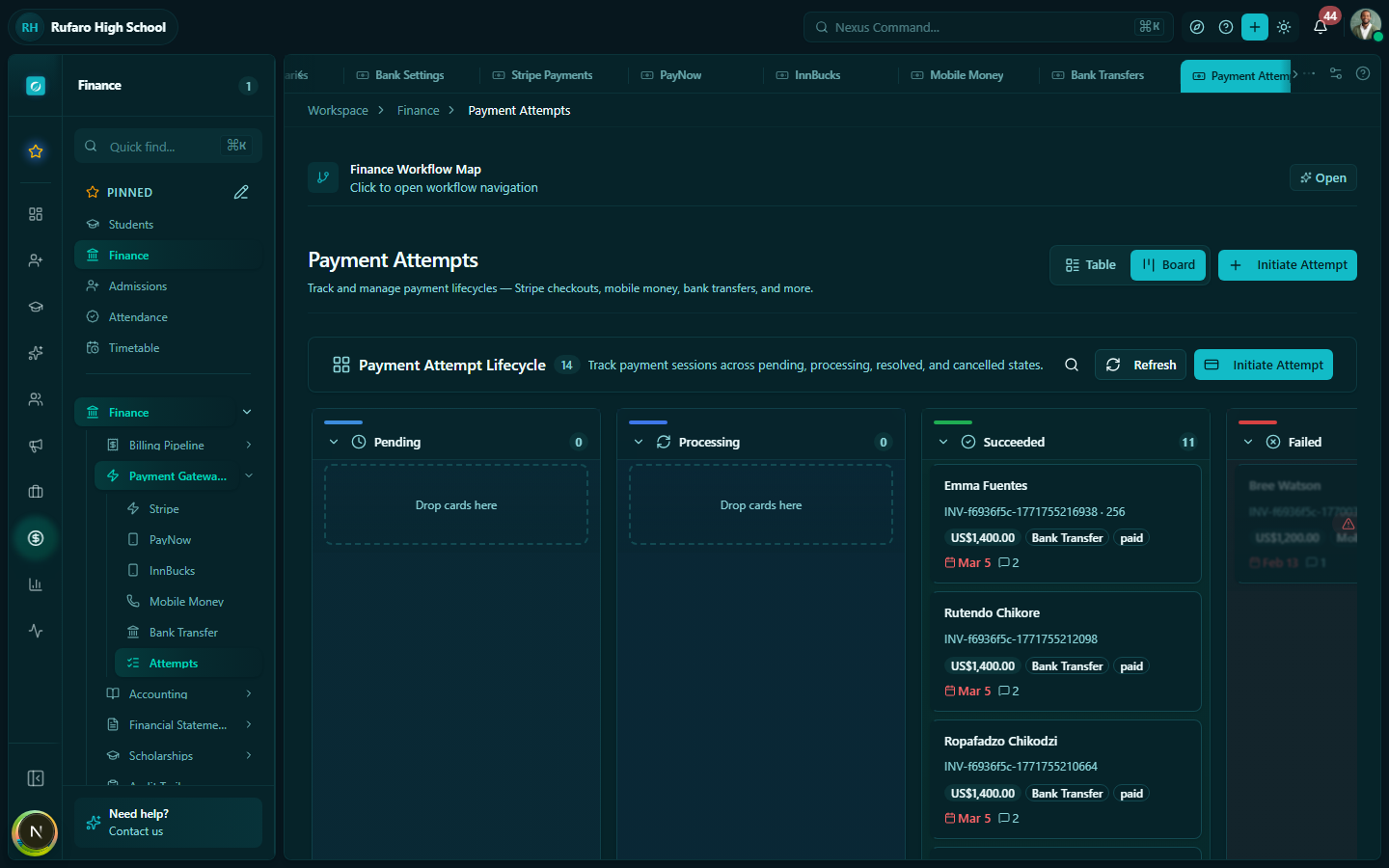
Task: Go to Workspace breadcrumb
Action: [338, 111]
